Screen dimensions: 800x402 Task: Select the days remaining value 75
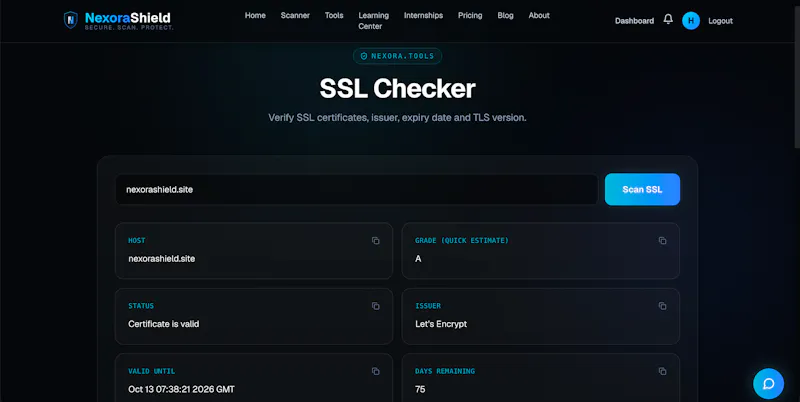tap(420, 389)
